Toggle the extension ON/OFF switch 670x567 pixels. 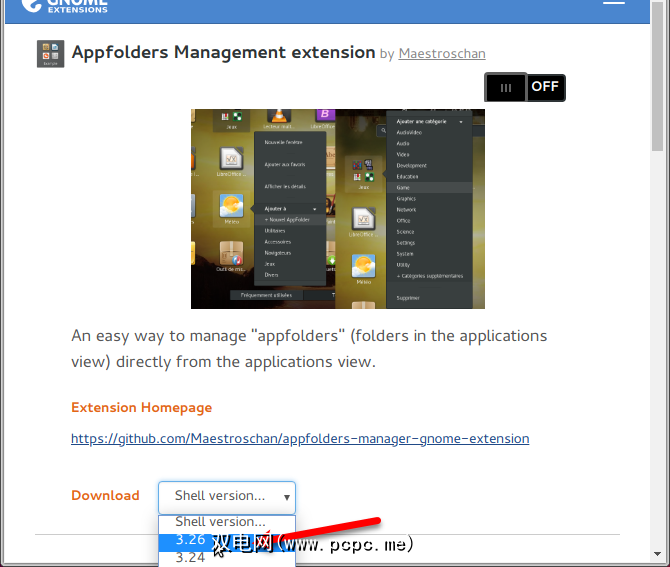525,87
